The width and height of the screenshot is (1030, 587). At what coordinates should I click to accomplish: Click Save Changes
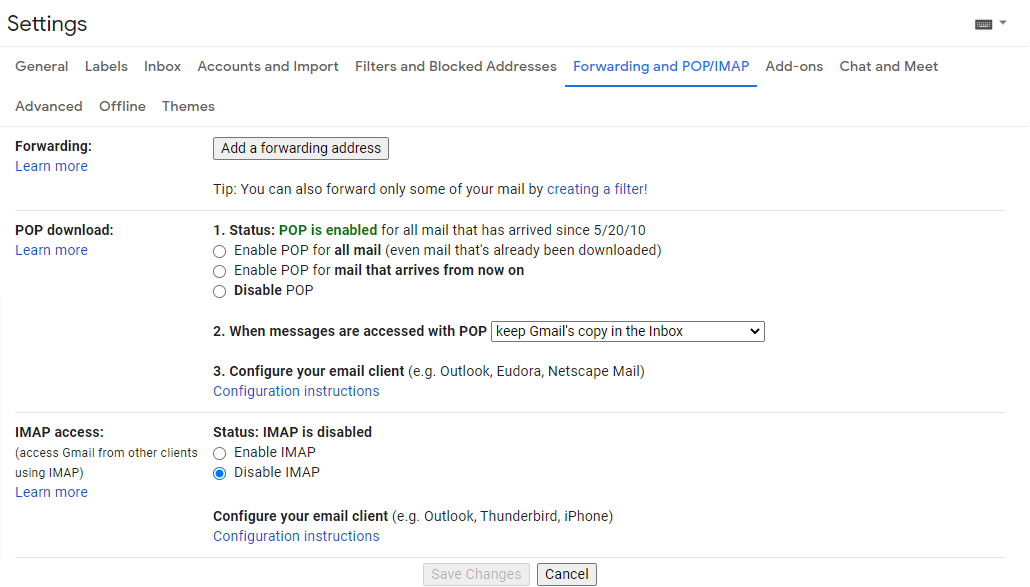476,573
